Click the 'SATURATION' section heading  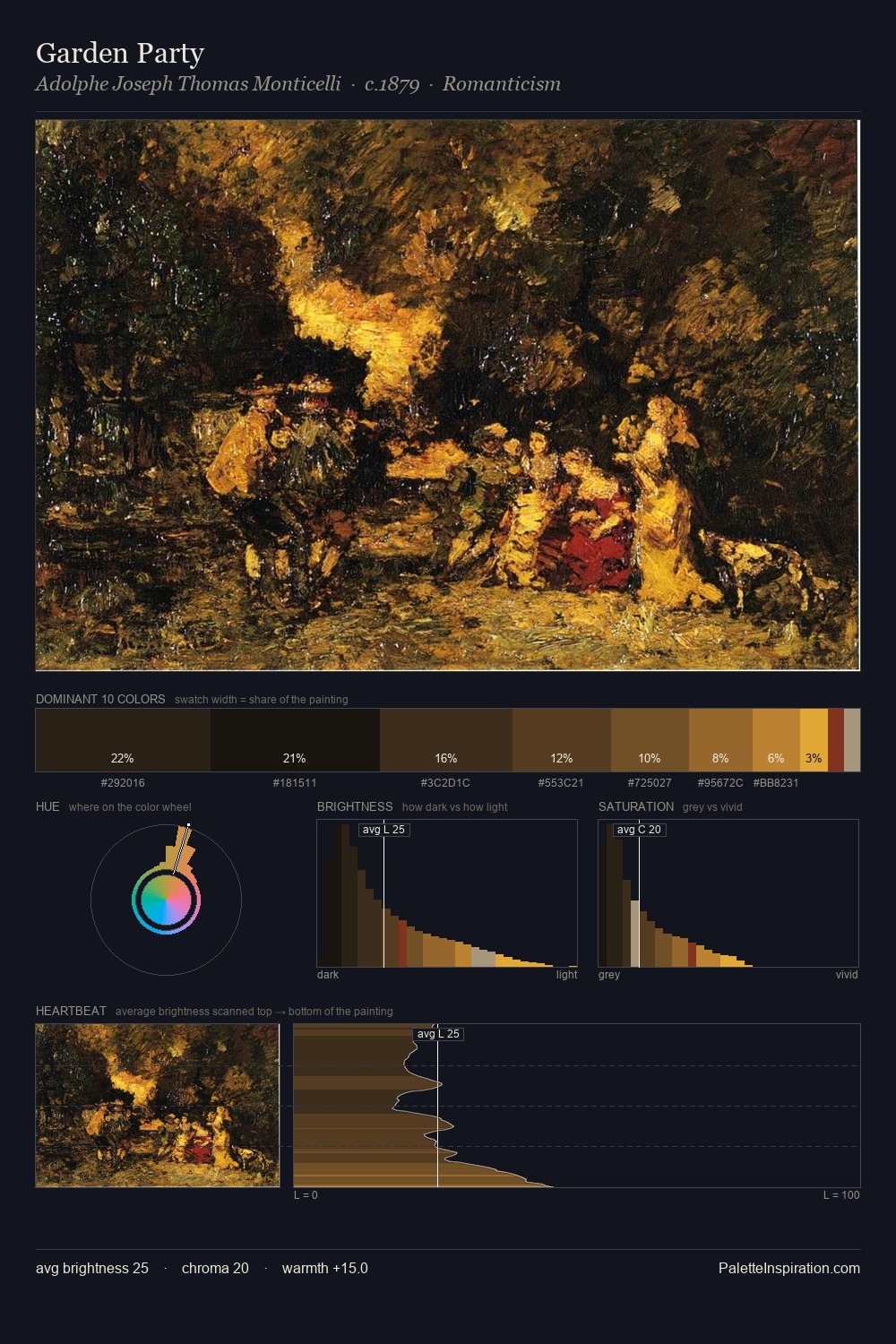(x=636, y=806)
